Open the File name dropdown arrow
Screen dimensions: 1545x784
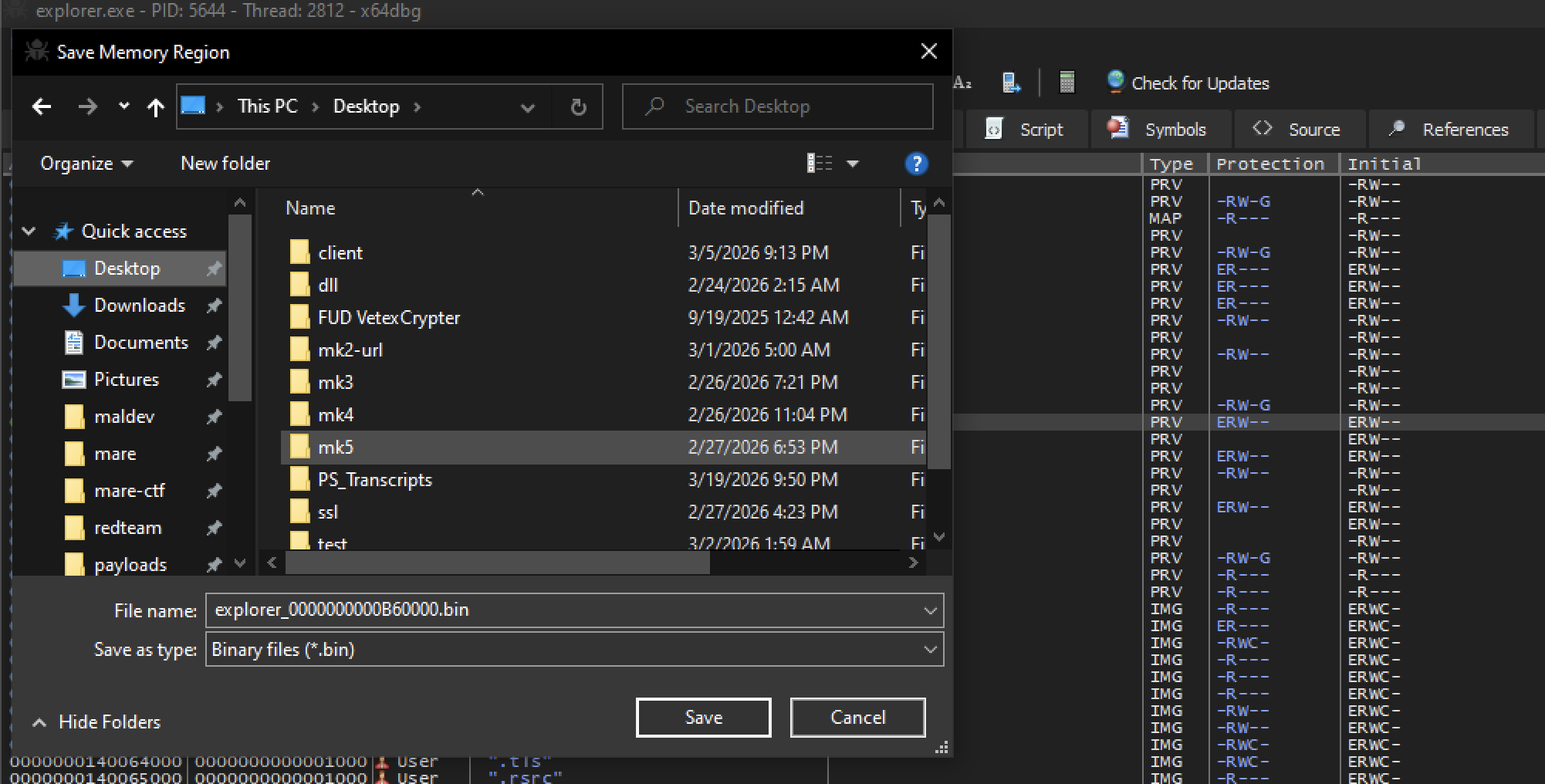930,610
